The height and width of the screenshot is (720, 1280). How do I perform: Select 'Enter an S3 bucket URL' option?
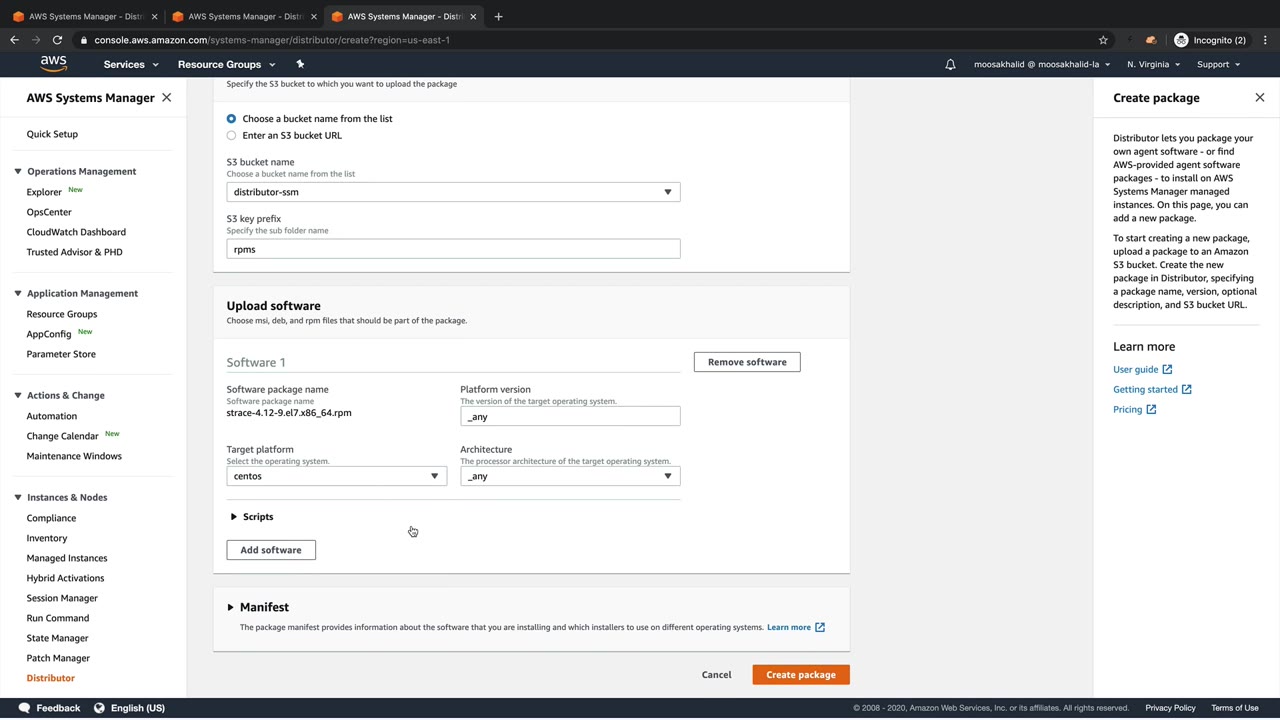(x=231, y=136)
